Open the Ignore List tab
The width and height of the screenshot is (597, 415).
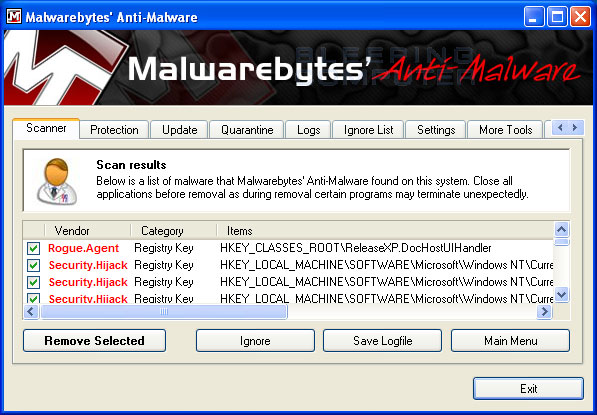[x=368, y=130]
